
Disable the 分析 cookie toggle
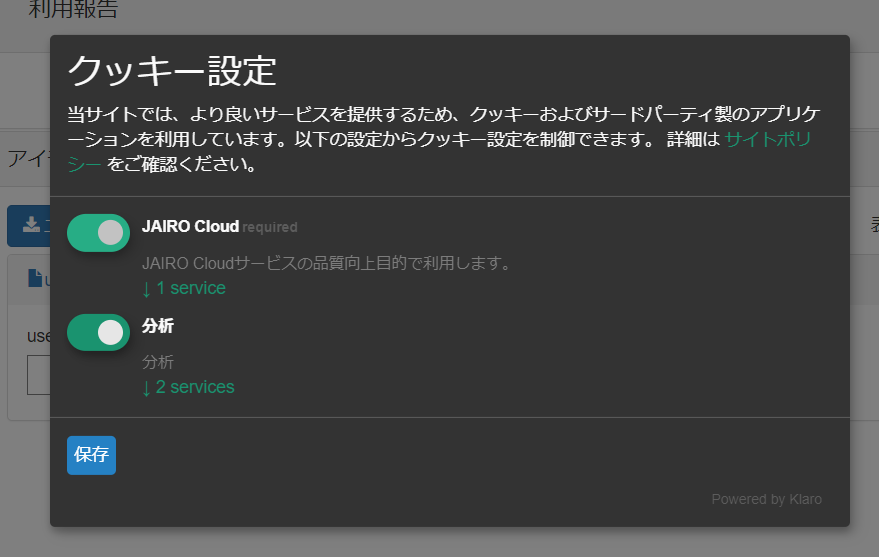[98, 332]
